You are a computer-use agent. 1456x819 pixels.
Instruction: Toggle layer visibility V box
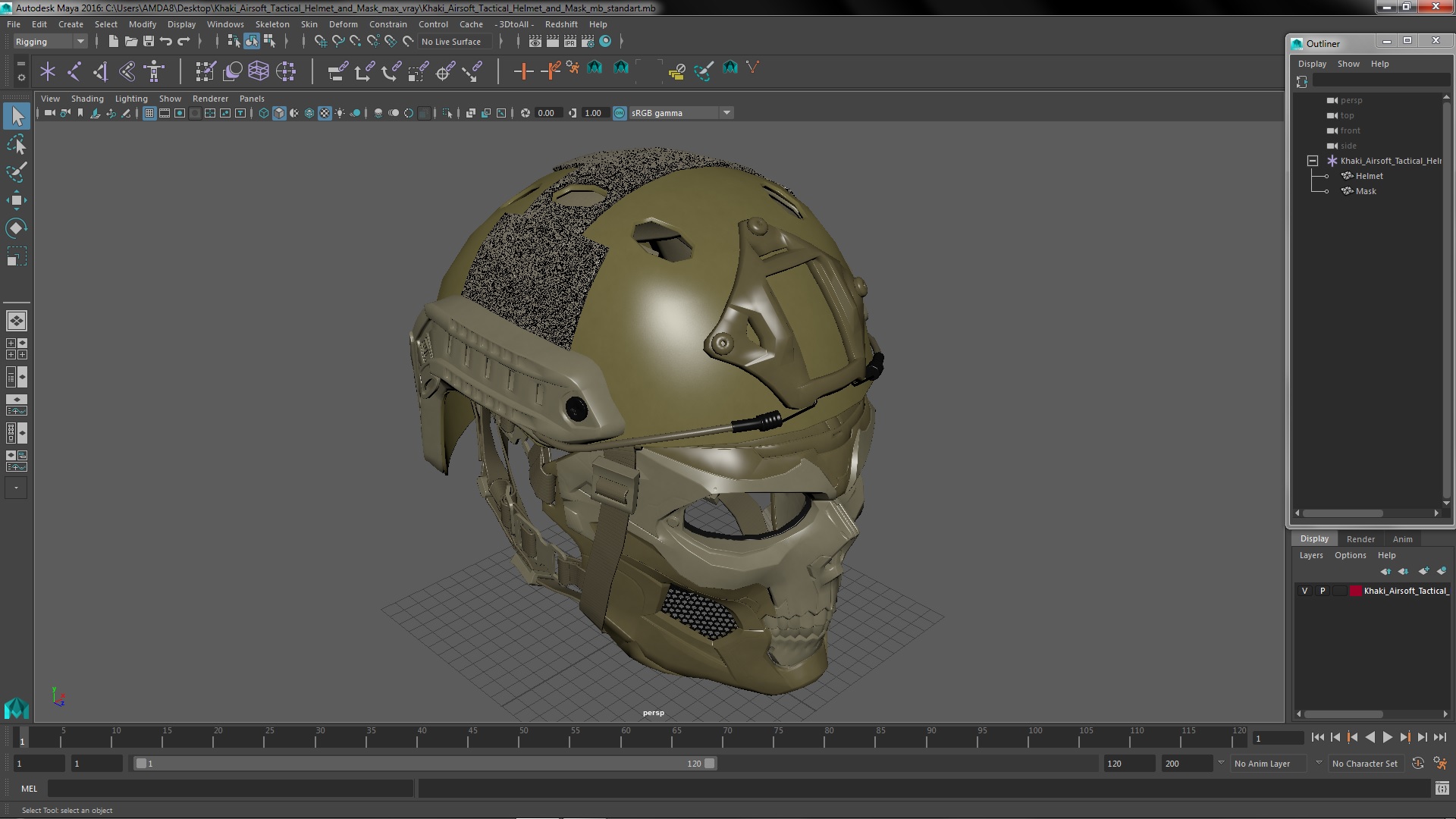1304,591
